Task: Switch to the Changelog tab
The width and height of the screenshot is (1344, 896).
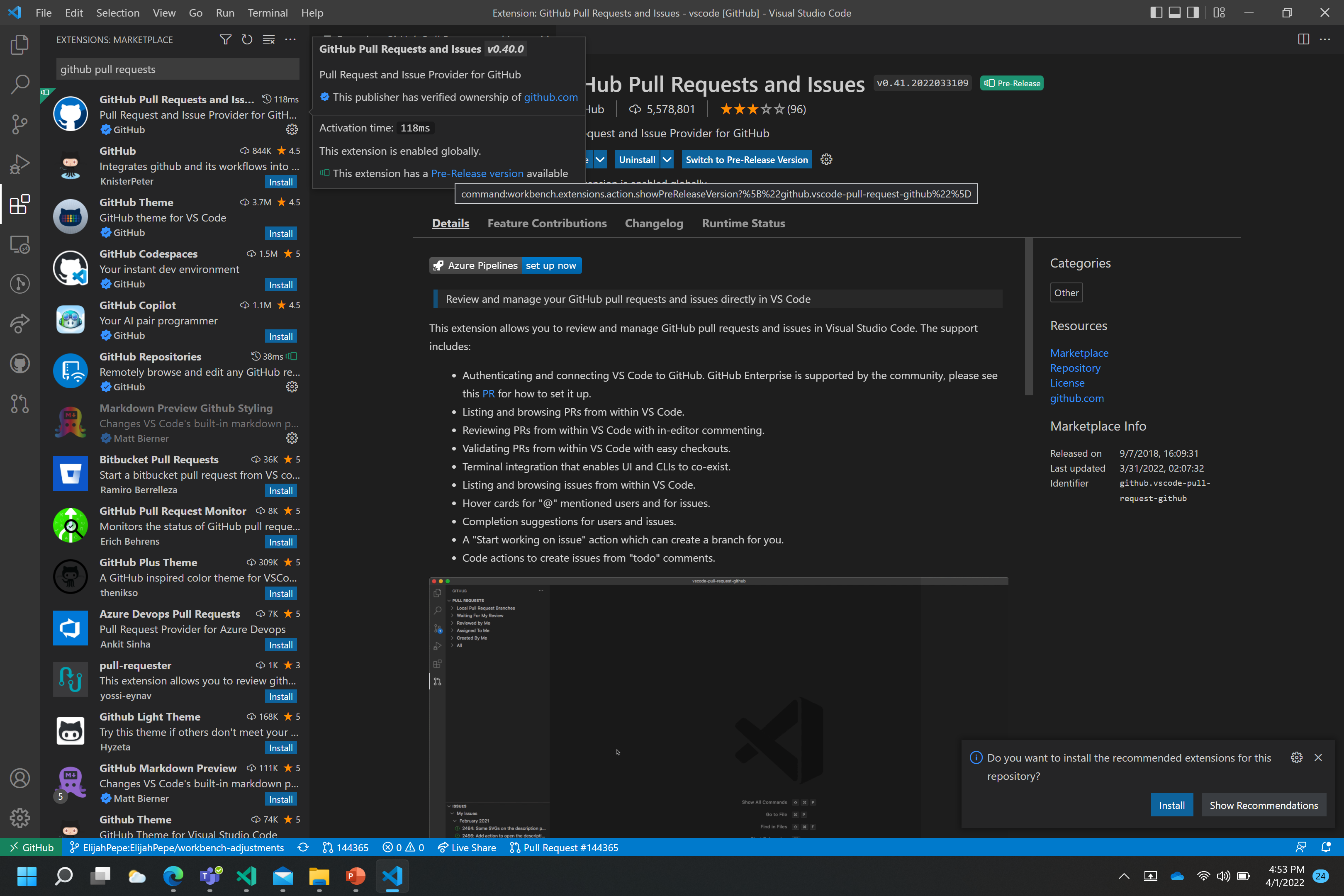Action: [654, 224]
